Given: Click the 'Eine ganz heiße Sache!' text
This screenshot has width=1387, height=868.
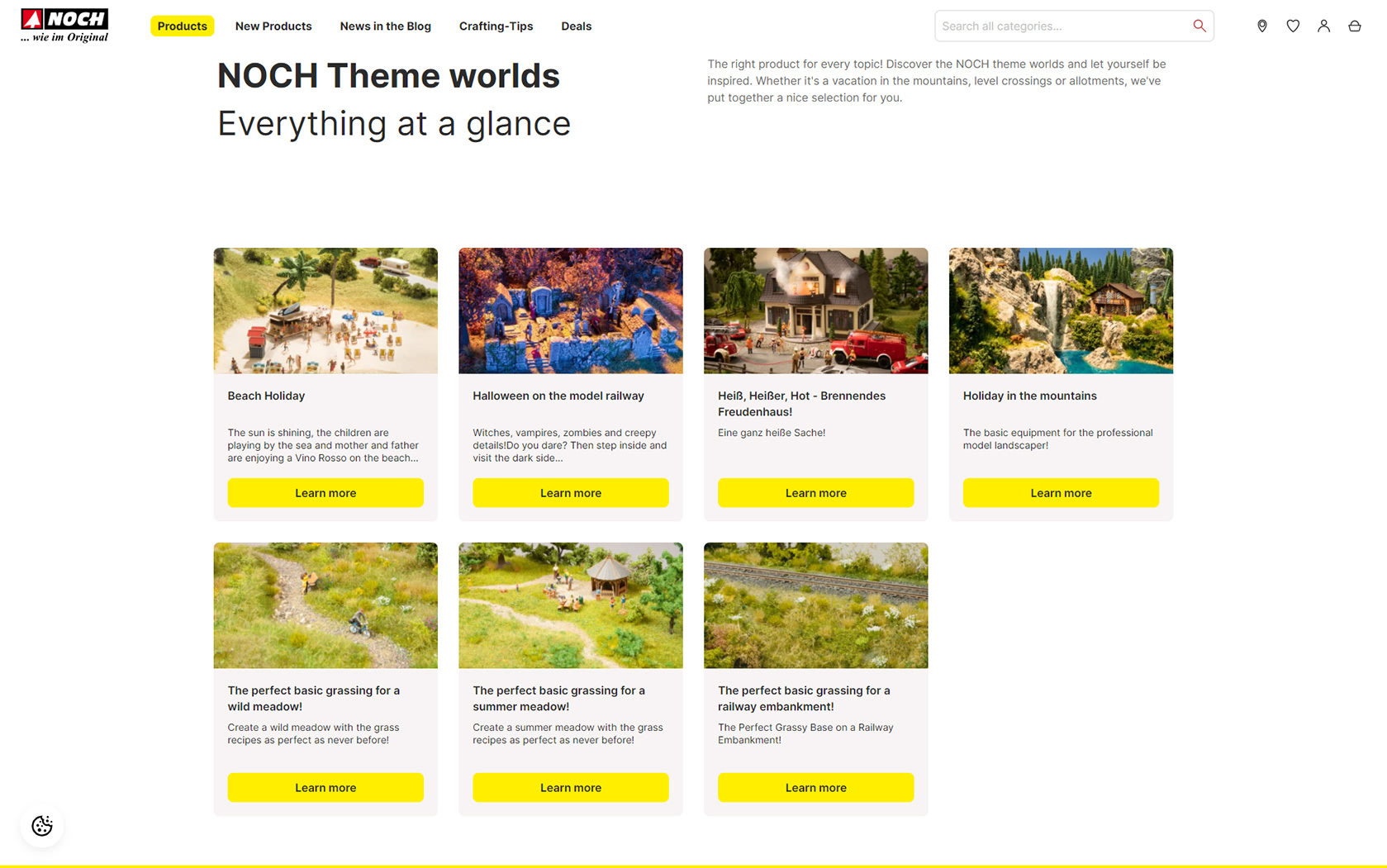Looking at the screenshot, I should point(772,433).
